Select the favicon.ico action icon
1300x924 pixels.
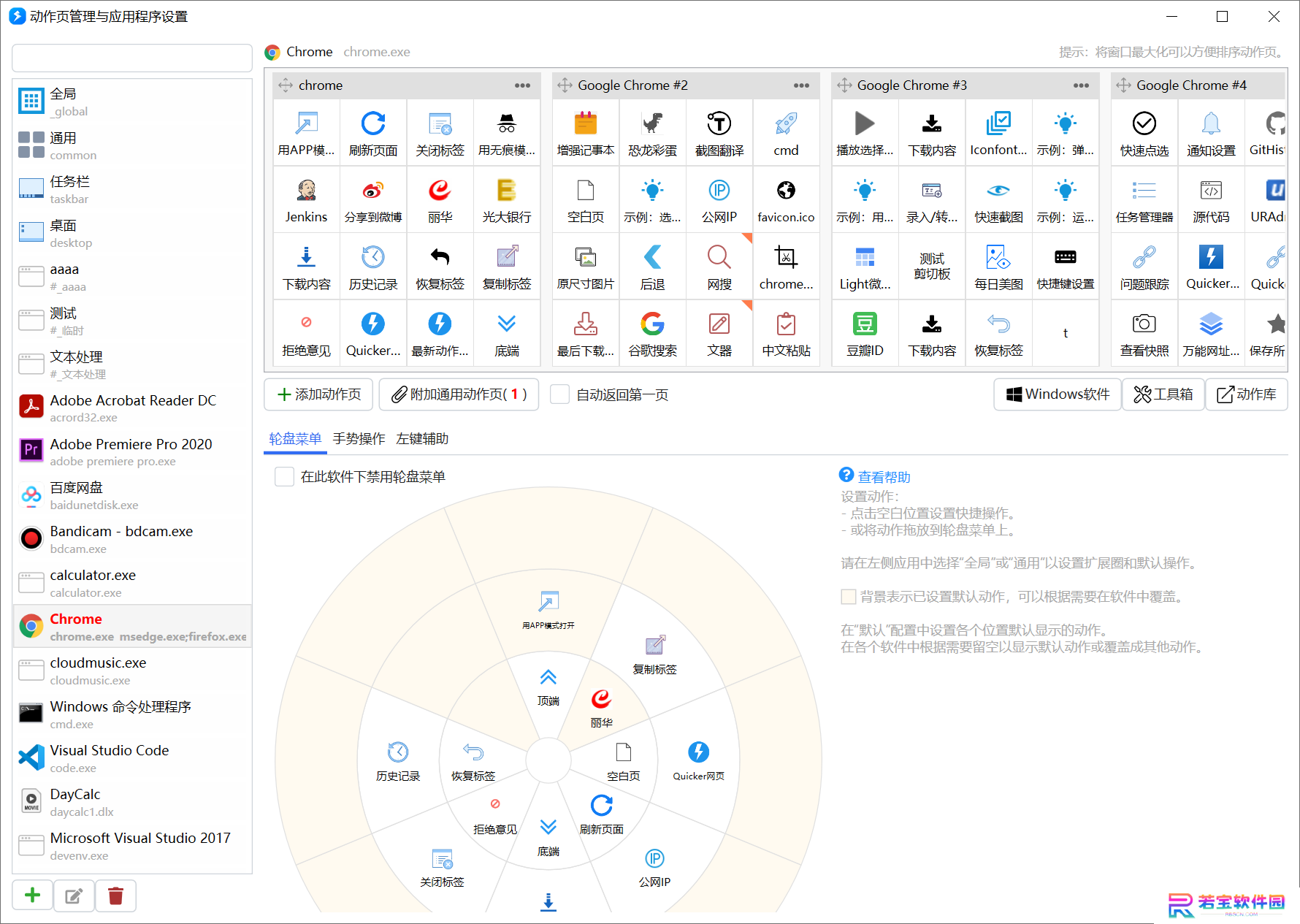pos(786,190)
